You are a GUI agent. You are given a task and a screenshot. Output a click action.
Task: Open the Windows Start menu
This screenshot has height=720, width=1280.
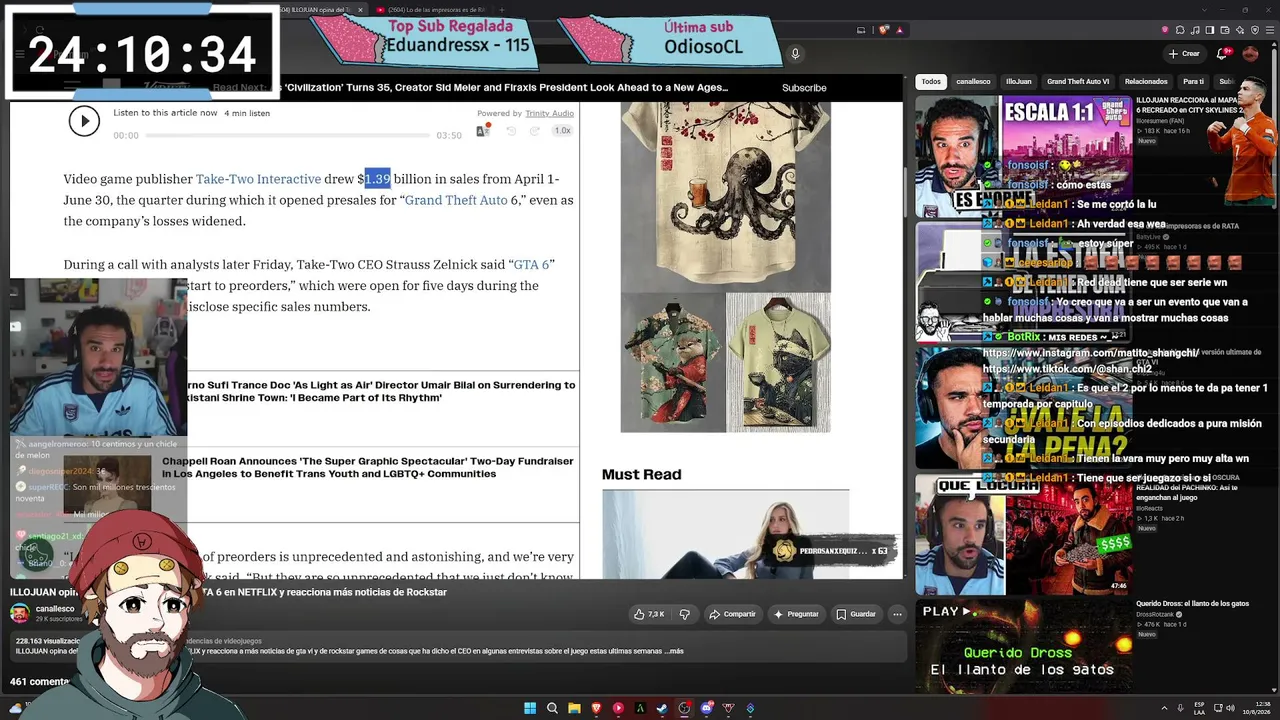click(x=530, y=709)
